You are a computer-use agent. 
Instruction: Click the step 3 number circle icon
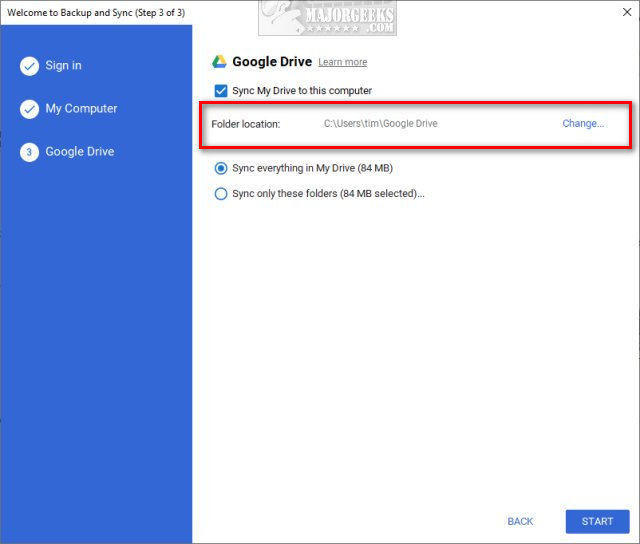point(29,152)
